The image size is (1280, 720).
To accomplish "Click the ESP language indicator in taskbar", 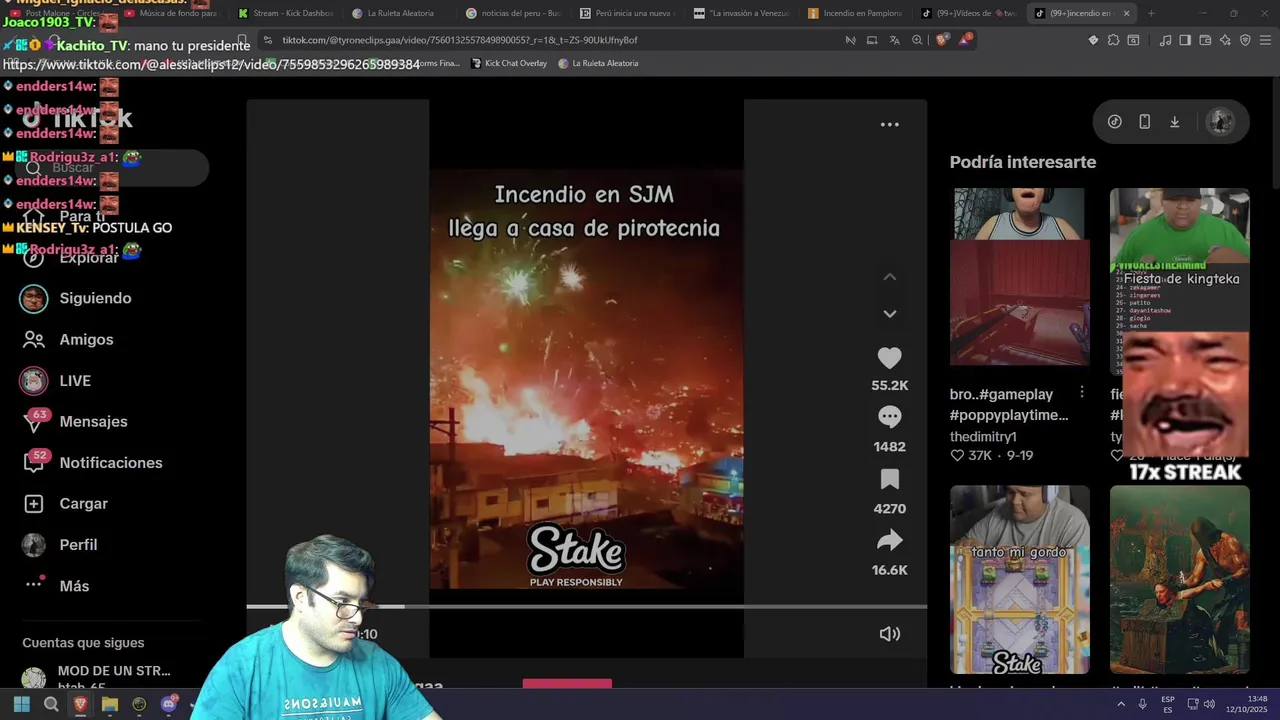I will click(x=1167, y=704).
